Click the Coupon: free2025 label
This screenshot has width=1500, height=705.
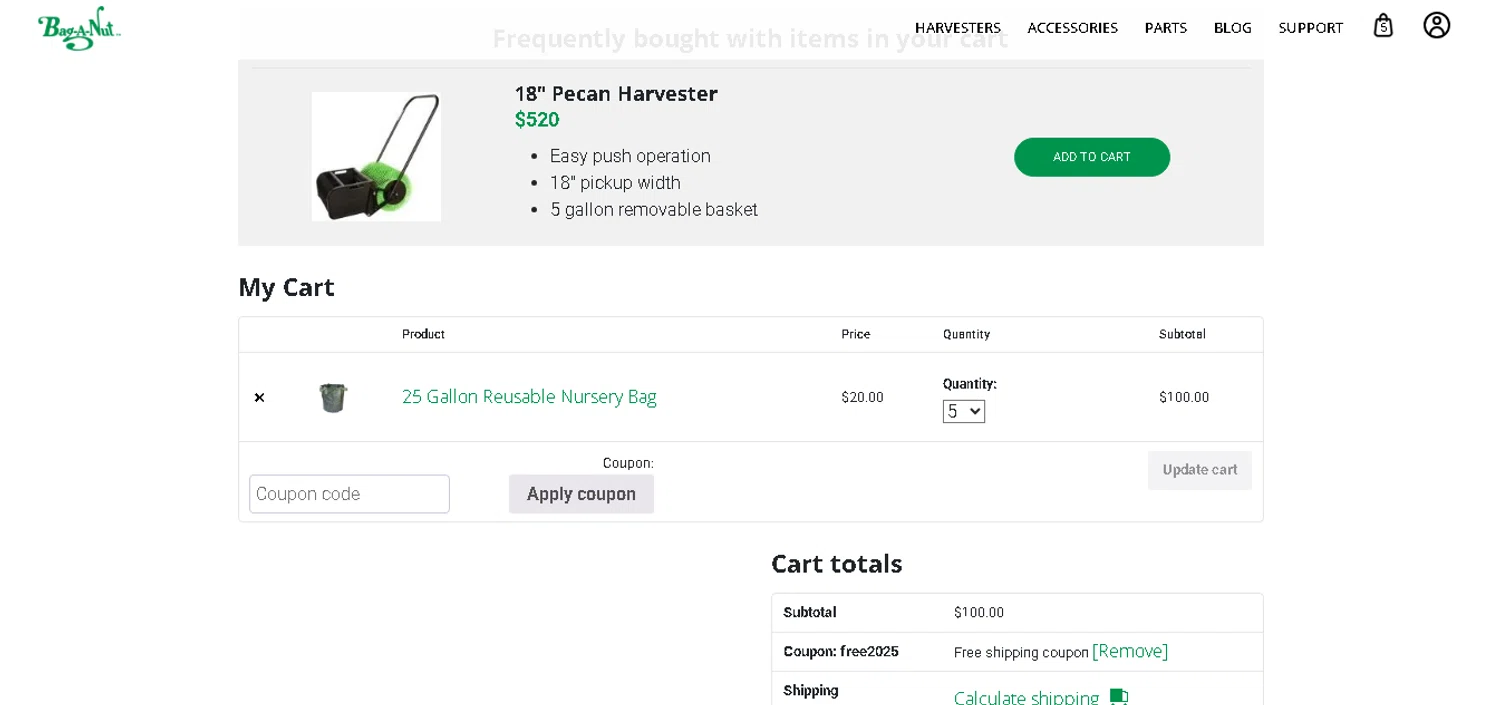coord(841,651)
